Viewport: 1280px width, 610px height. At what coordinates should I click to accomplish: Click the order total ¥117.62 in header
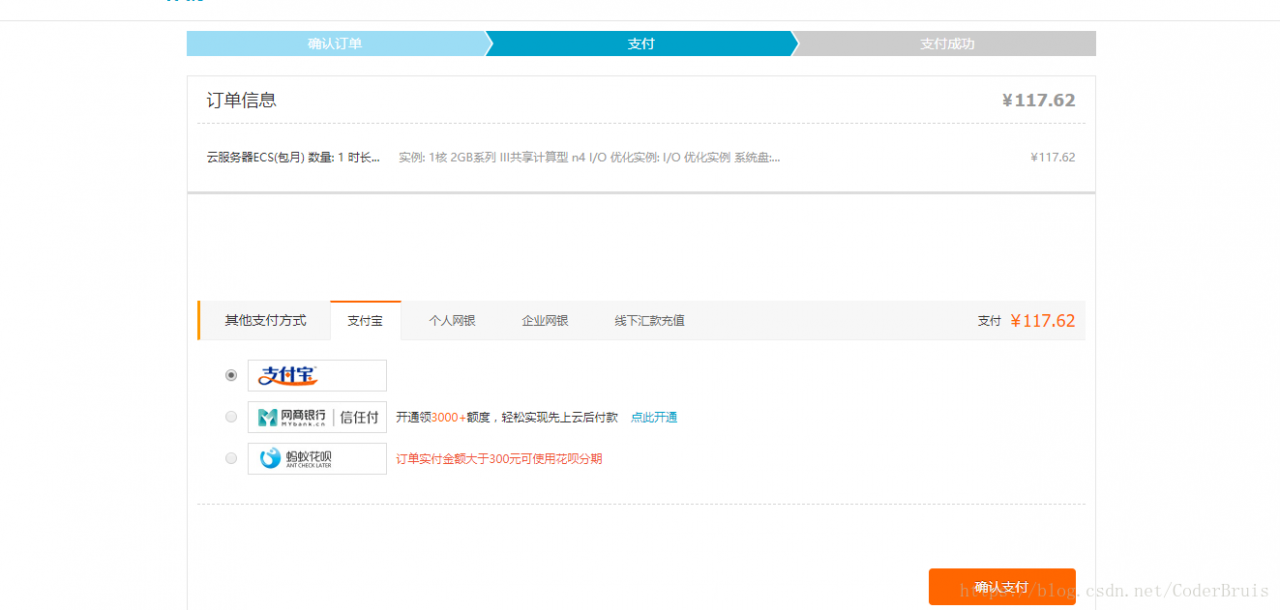click(1039, 100)
